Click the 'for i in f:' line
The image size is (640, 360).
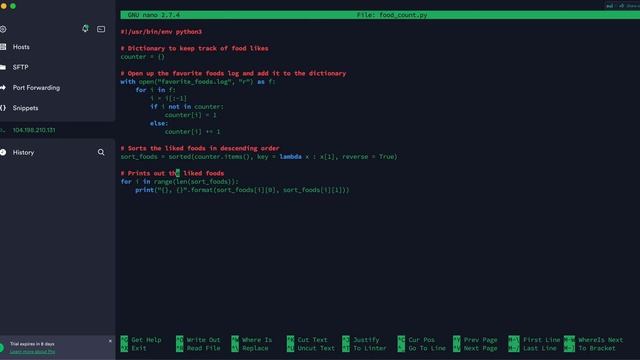coord(156,90)
